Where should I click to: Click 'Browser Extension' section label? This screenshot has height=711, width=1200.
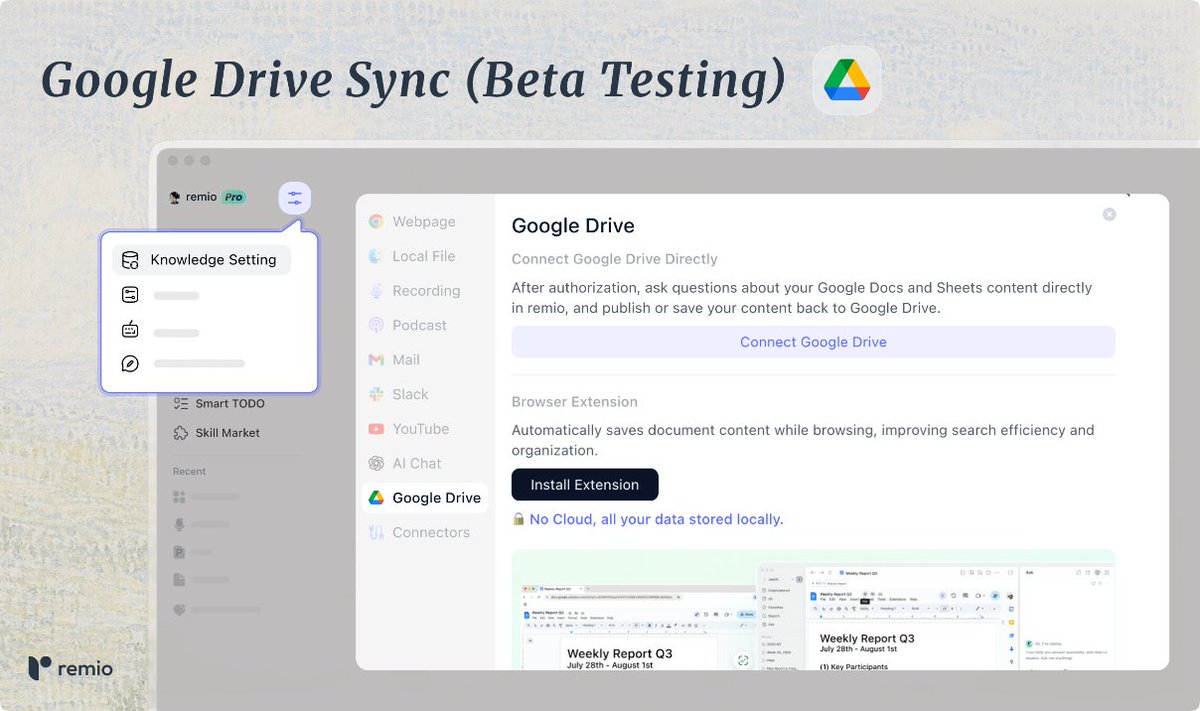[575, 402]
